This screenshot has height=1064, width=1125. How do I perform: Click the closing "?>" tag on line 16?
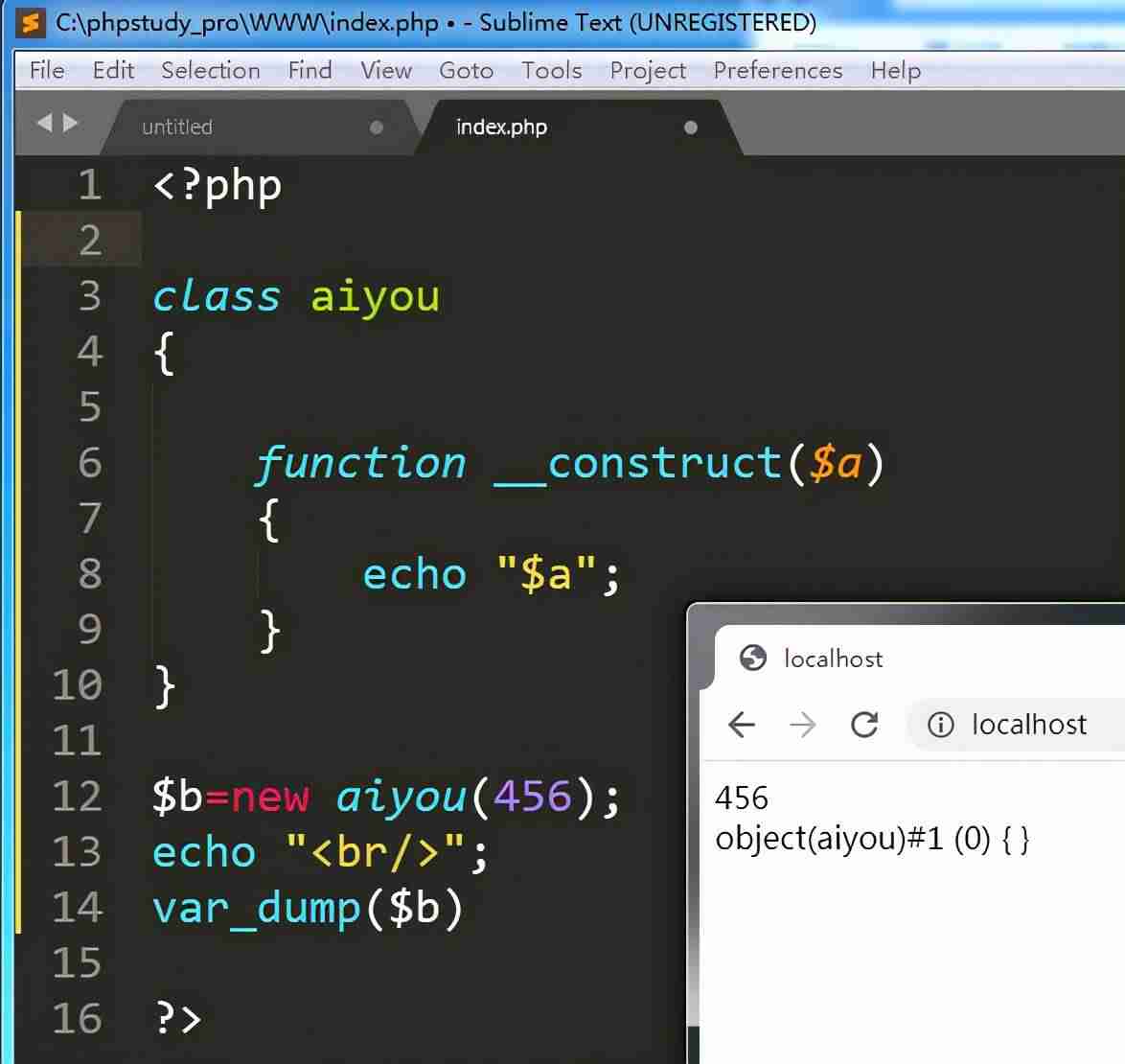(178, 1019)
